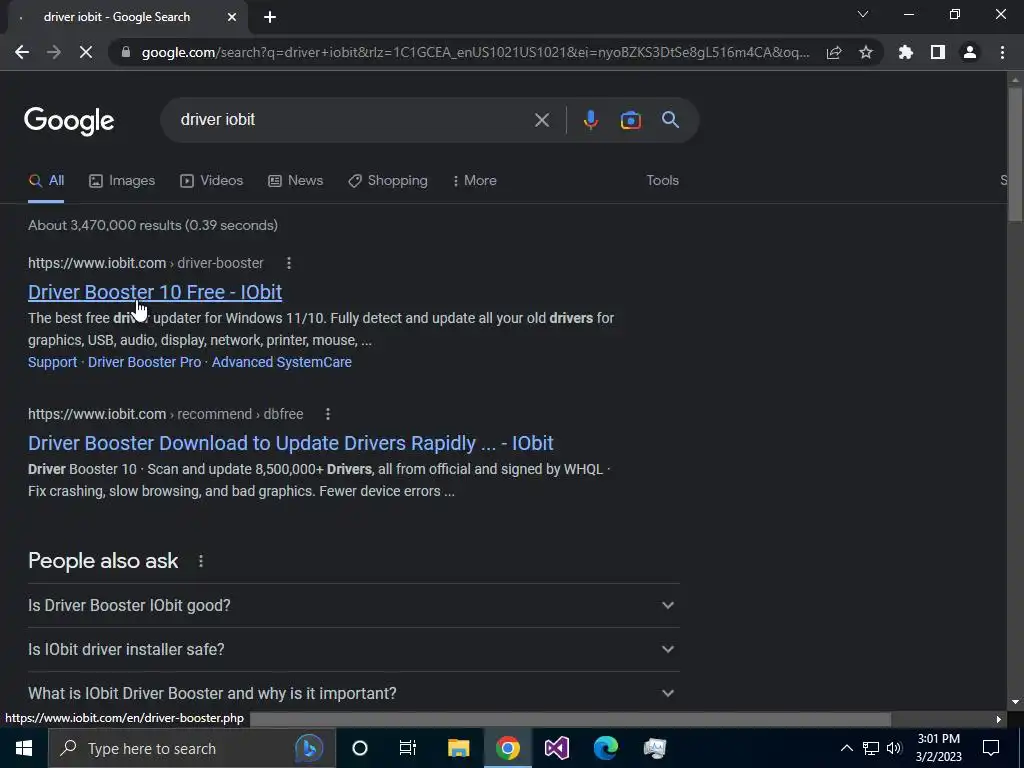Open the search Tools button
Image resolution: width=1024 pixels, height=768 pixels.
(662, 180)
